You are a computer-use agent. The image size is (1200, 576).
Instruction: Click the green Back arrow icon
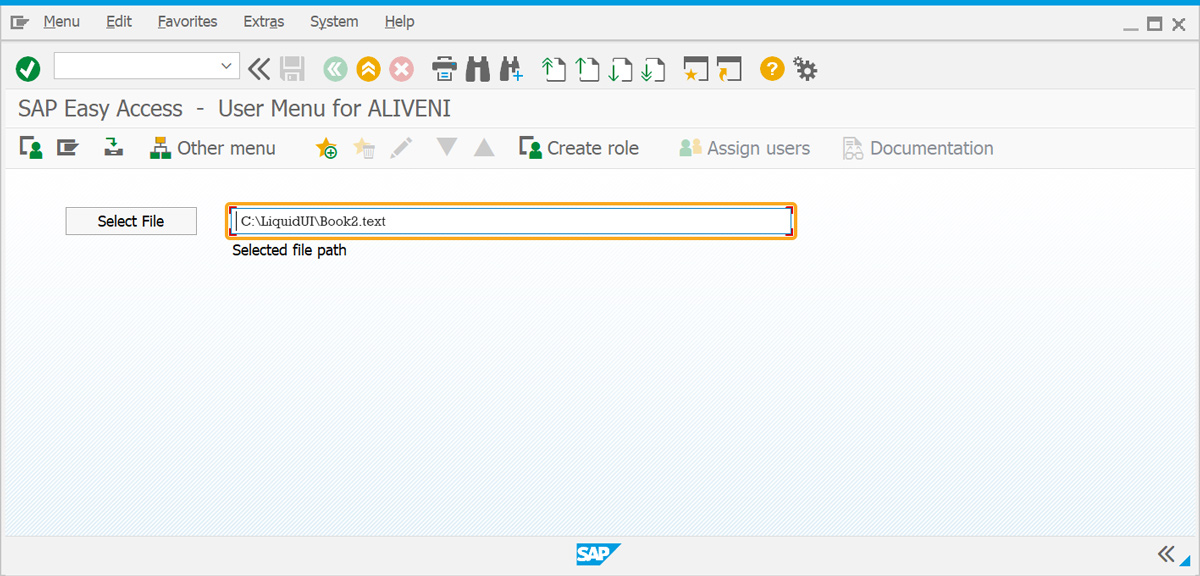pos(335,68)
